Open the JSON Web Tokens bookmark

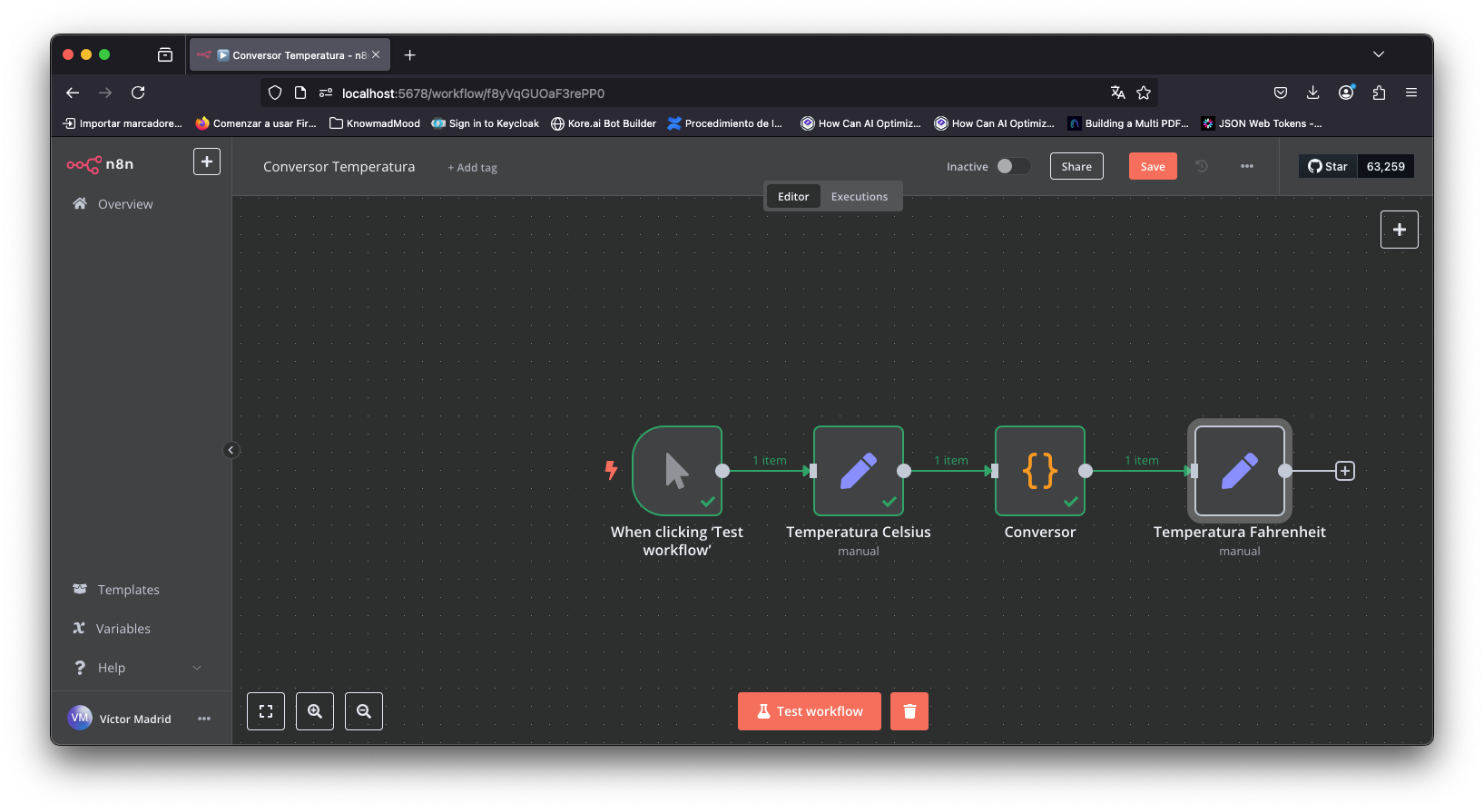coord(1262,123)
